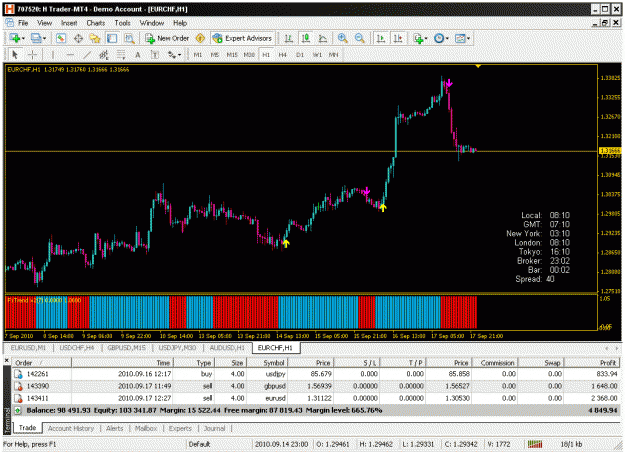Switch chart to candlesticks type

(x=306, y=38)
